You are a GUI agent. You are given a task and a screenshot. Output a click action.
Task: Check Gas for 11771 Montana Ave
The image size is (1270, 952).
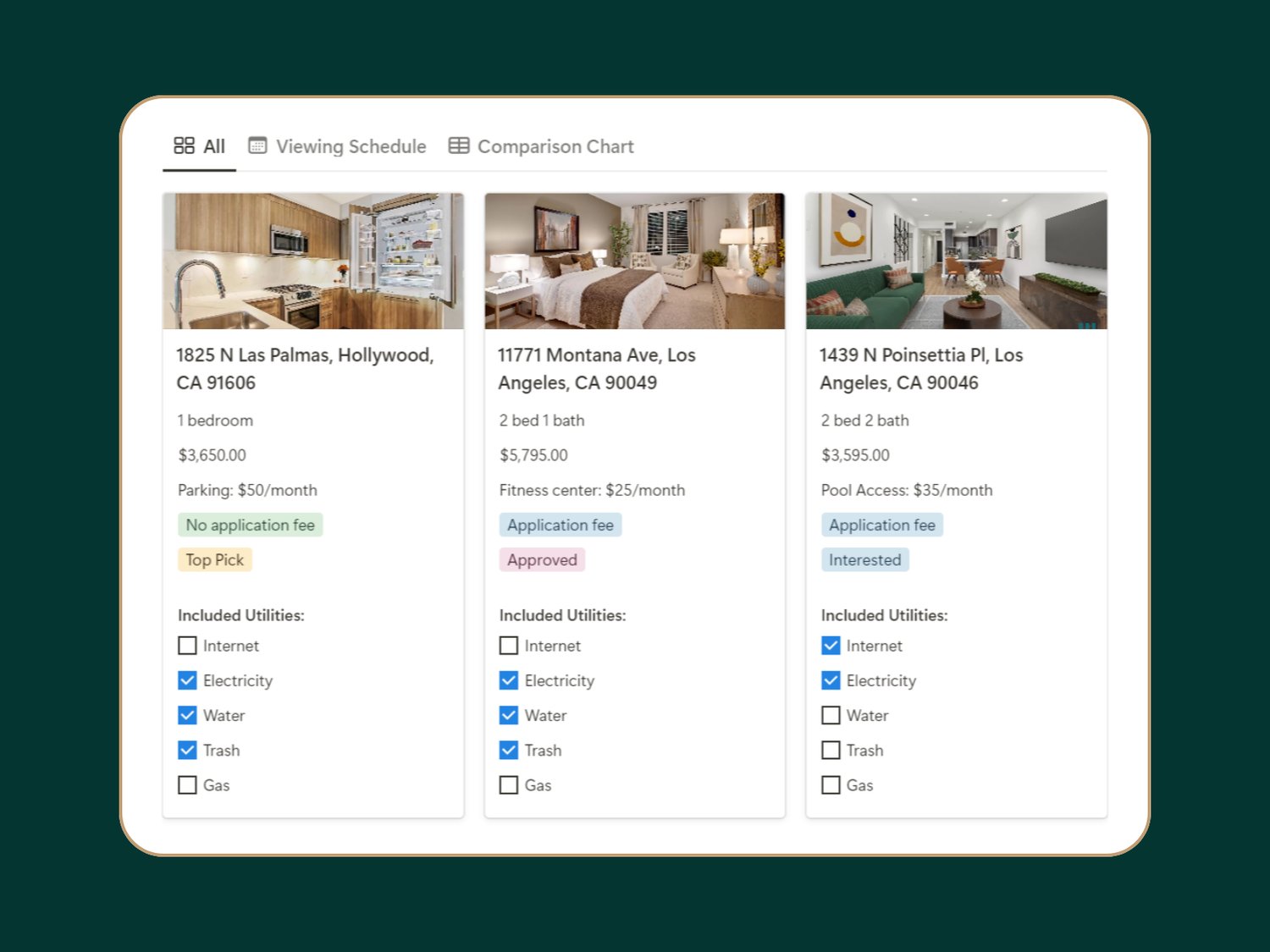point(509,784)
